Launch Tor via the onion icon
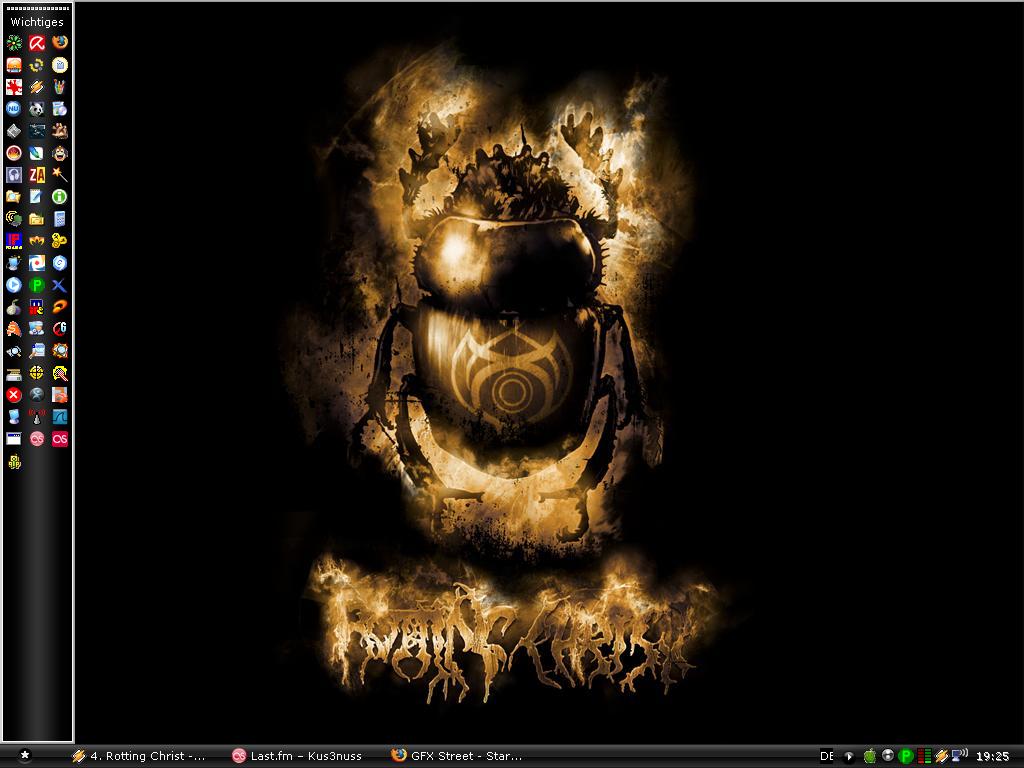This screenshot has height=768, width=1024. pyautogui.click(x=14, y=308)
